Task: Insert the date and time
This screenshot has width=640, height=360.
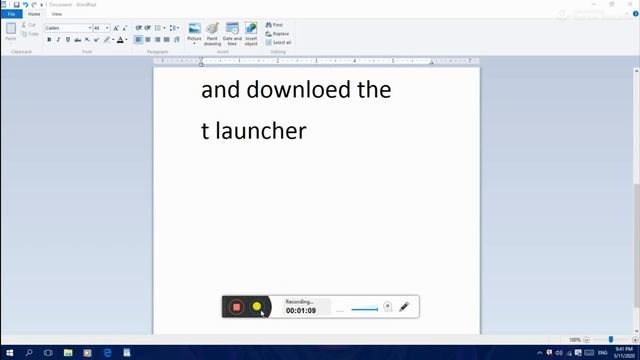Action: point(232,34)
